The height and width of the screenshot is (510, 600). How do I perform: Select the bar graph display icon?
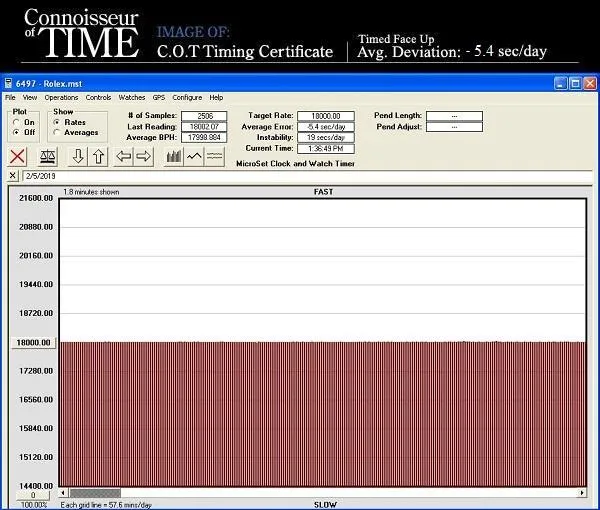pyautogui.click(x=174, y=157)
